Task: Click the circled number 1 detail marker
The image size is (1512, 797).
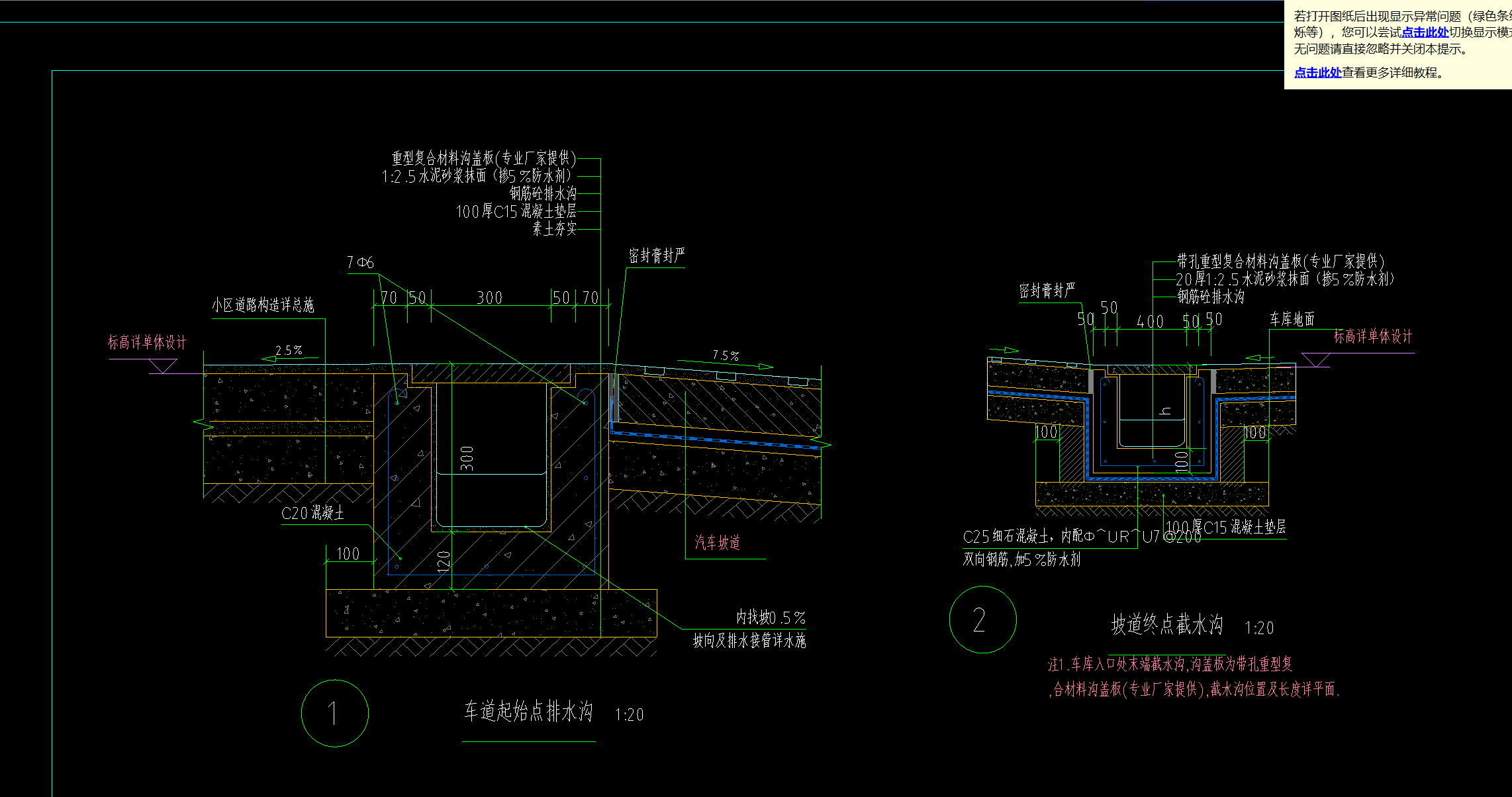Action: coord(334,714)
